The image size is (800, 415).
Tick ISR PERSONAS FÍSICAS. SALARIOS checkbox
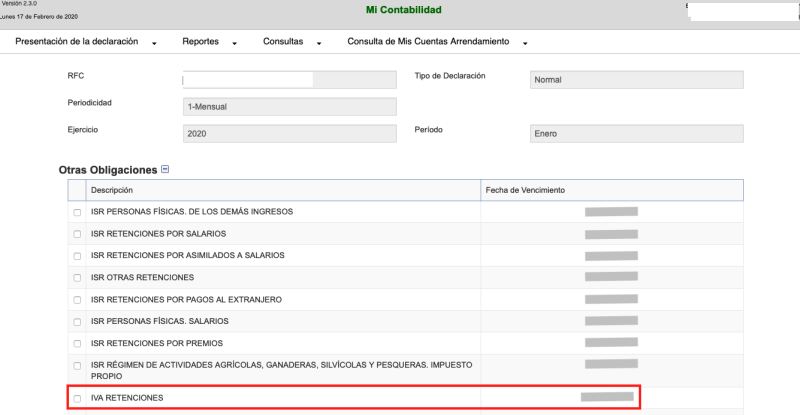77,322
